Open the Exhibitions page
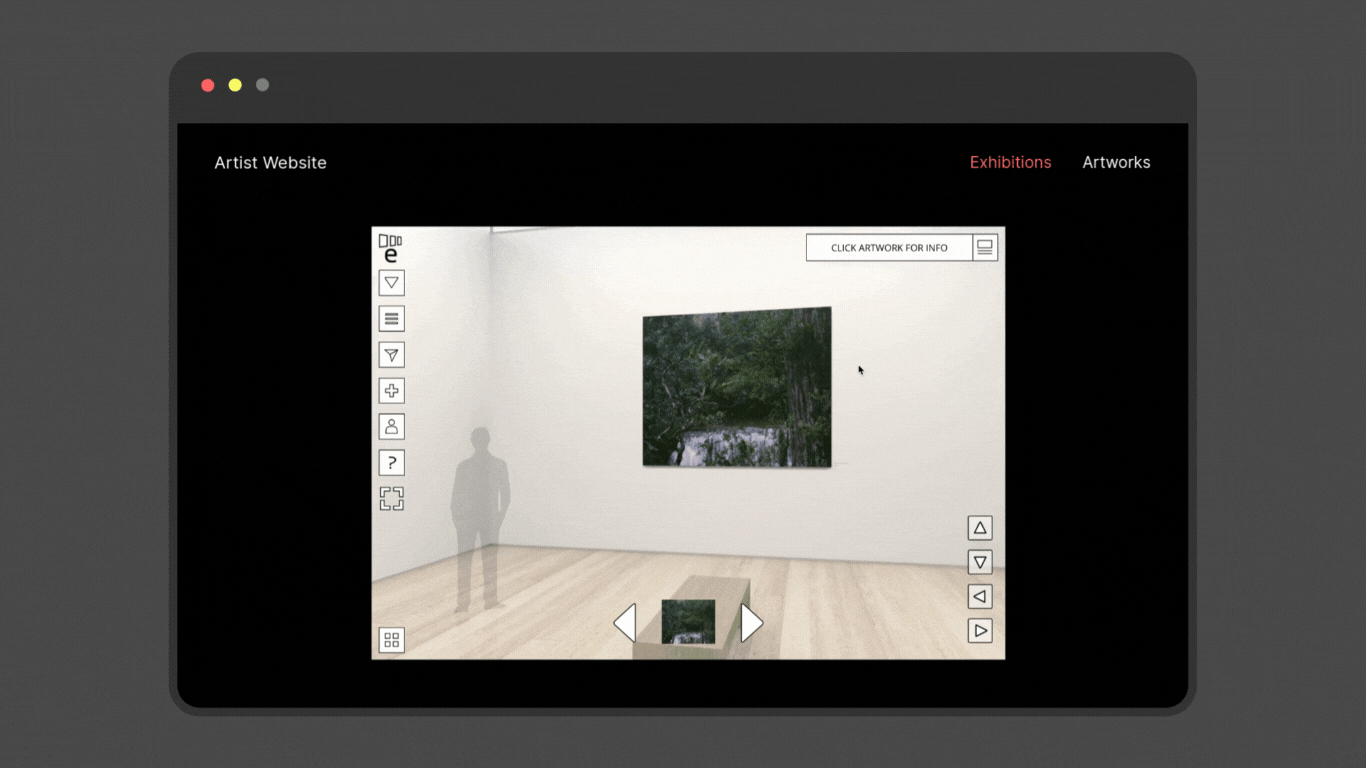This screenshot has width=1366, height=768. tap(1010, 162)
